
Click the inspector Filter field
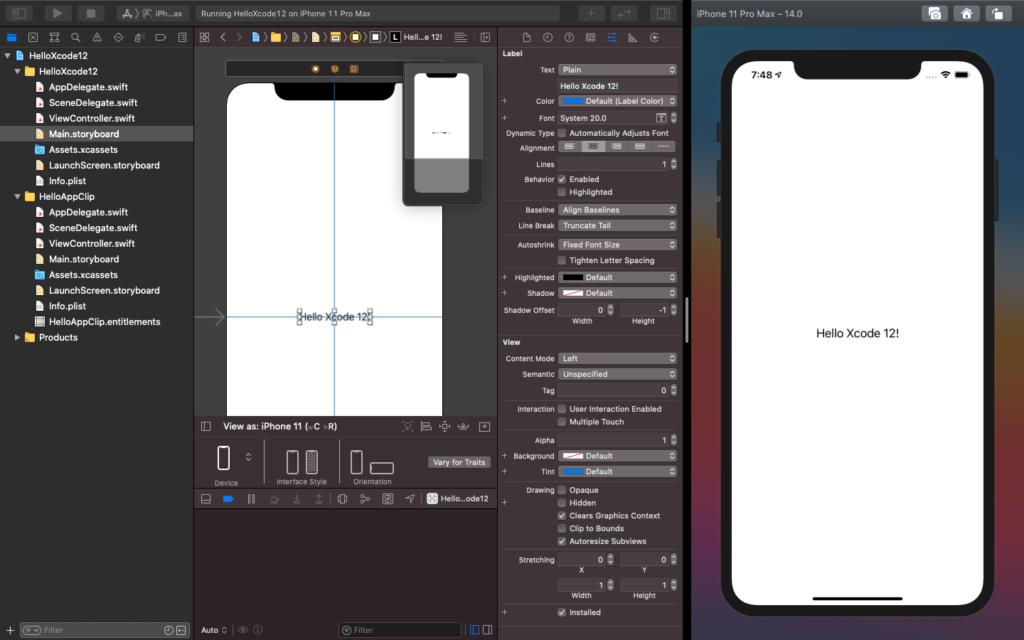[x=399, y=630]
